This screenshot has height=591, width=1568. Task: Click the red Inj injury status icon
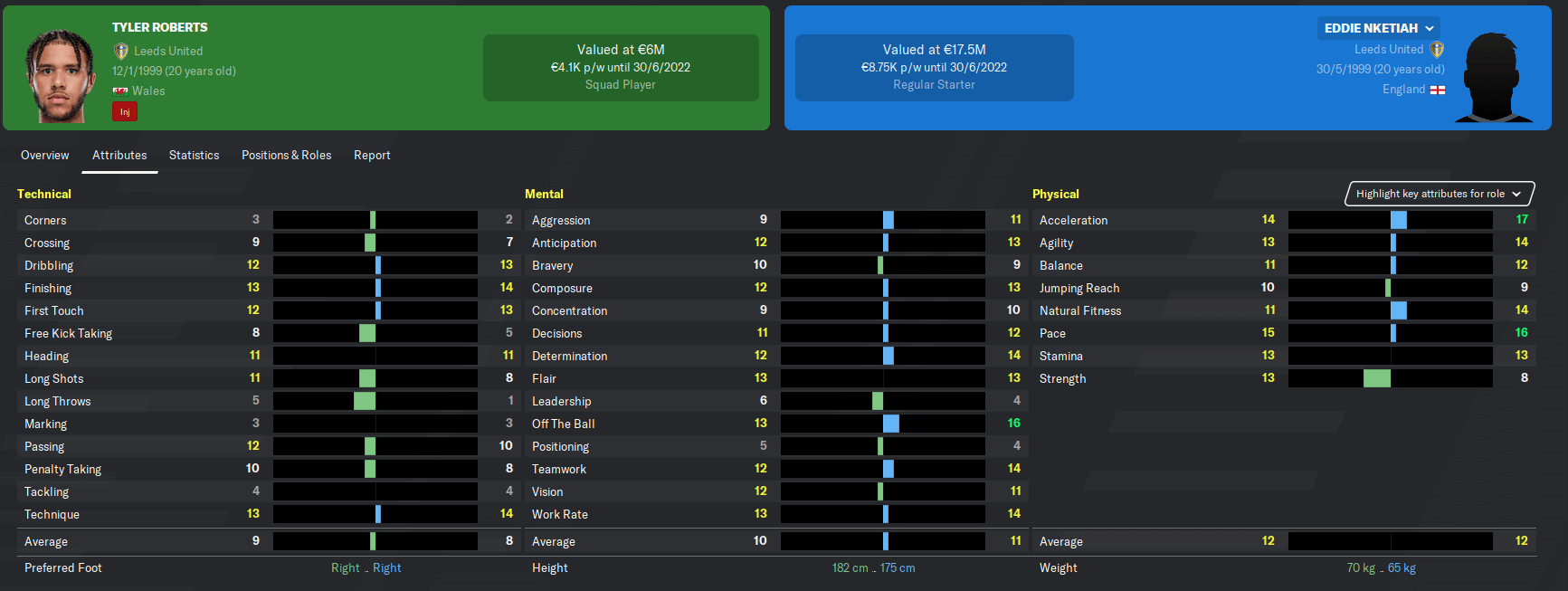(125, 111)
